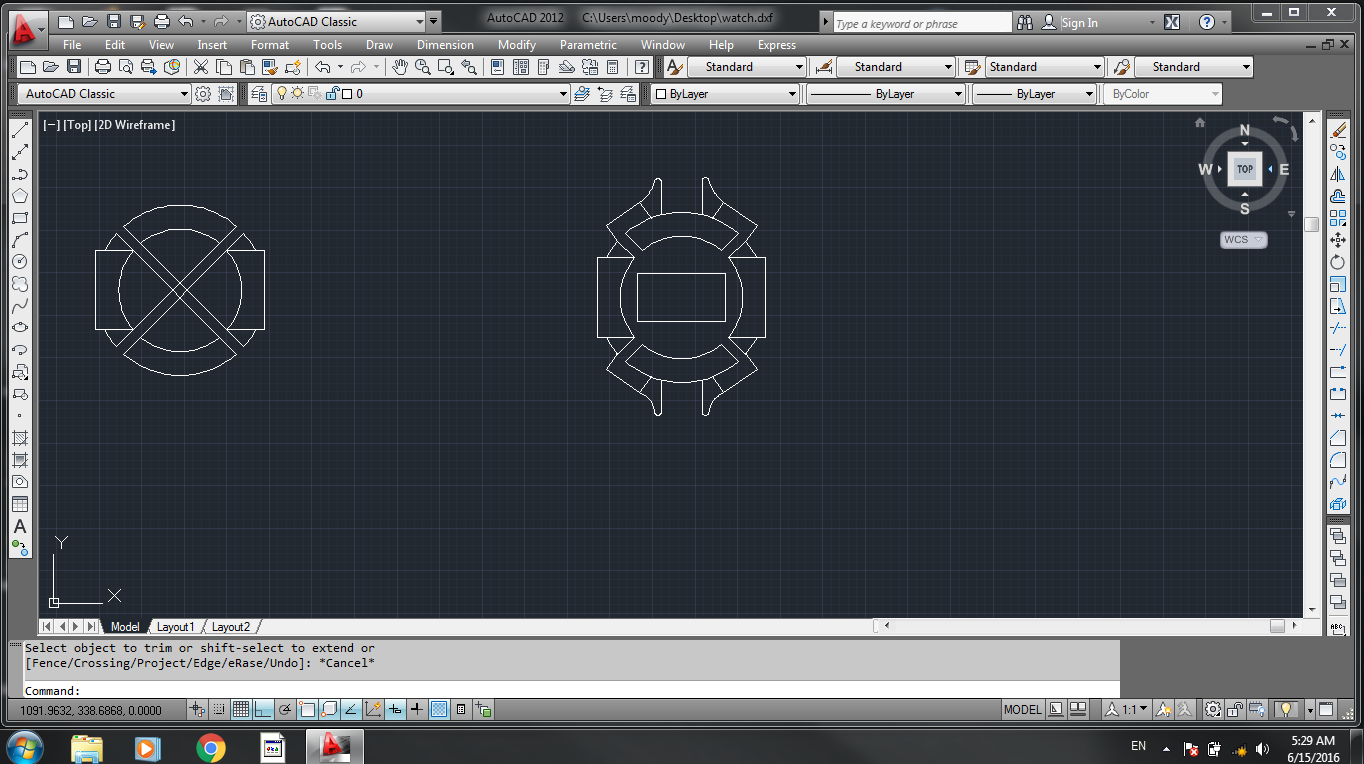Select the Move tool in Modify toolbar
The width and height of the screenshot is (1364, 764).
pyautogui.click(x=1338, y=240)
